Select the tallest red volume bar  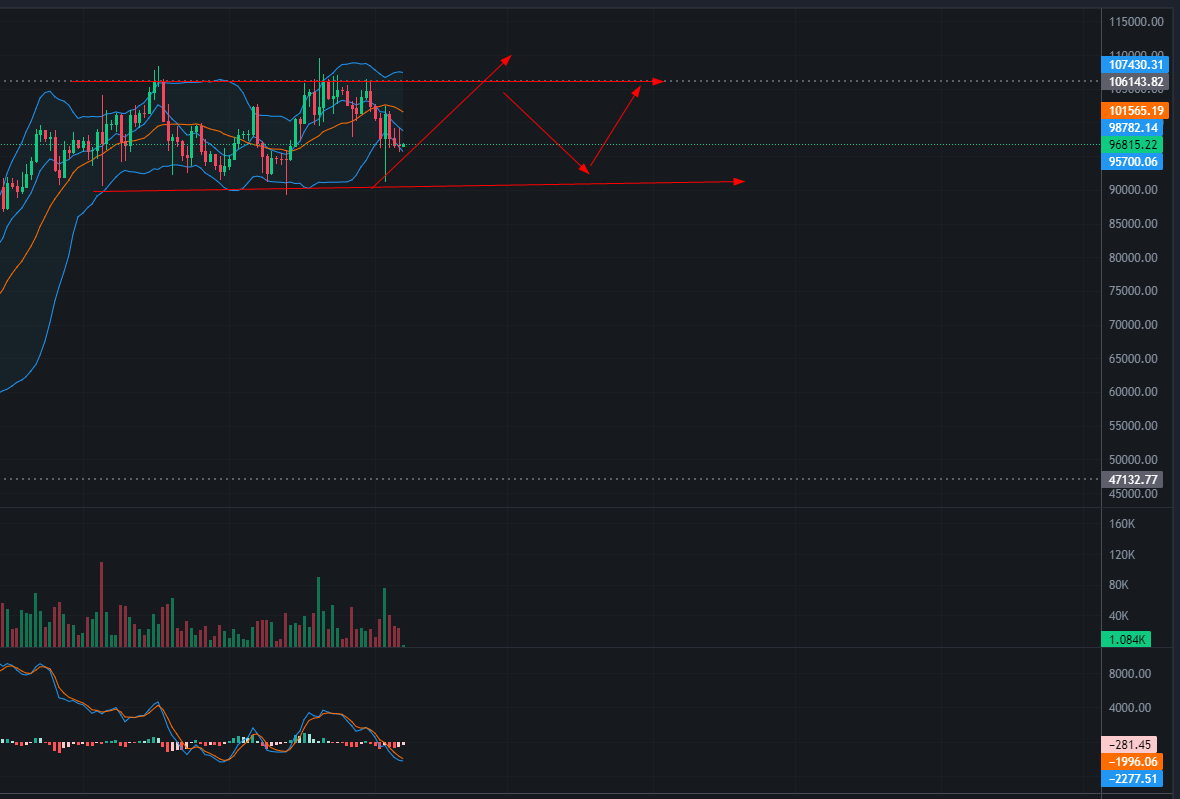click(102, 604)
